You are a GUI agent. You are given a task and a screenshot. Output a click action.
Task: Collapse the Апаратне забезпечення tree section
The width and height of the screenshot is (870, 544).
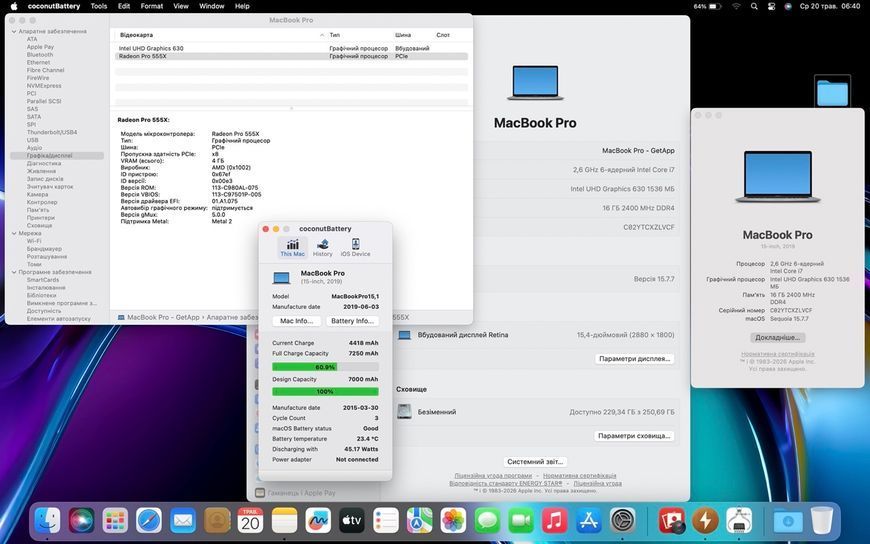coord(14,32)
